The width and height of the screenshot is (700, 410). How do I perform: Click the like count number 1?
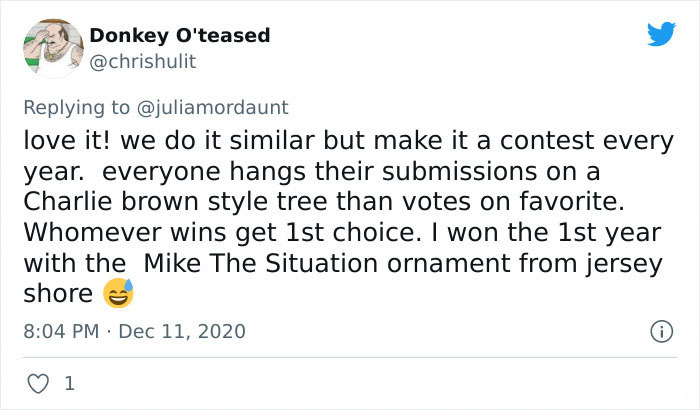(x=68, y=383)
